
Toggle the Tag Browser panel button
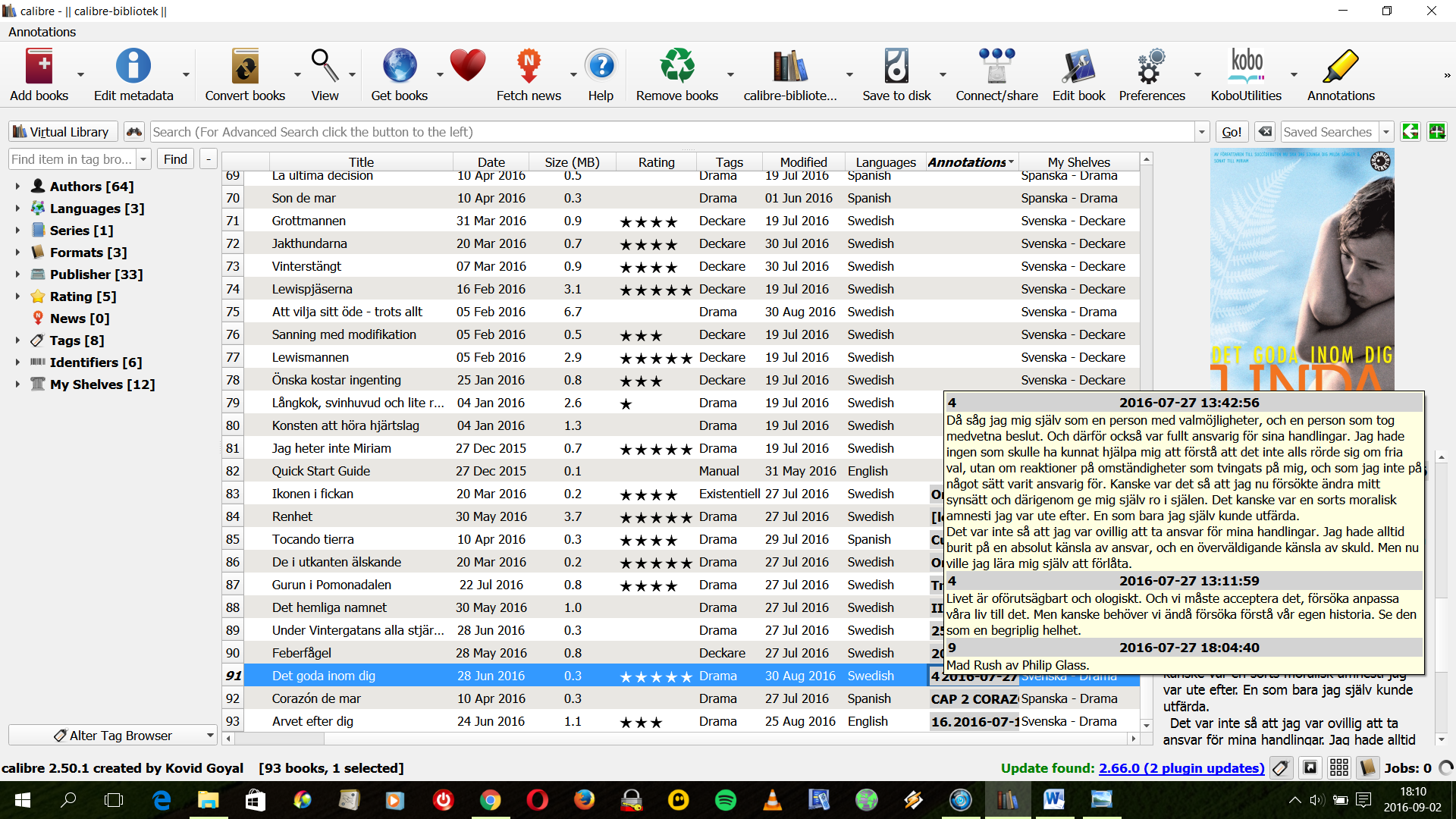click(x=1281, y=768)
